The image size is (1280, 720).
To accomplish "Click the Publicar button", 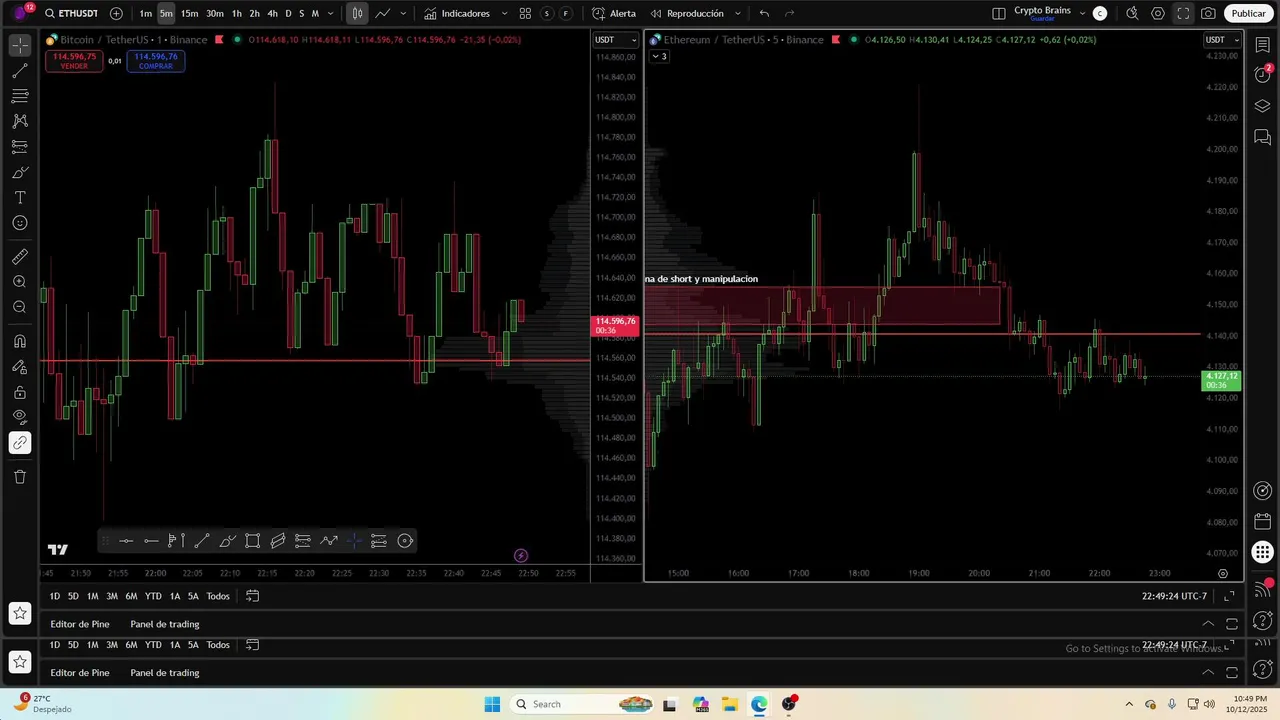I will [1248, 13].
